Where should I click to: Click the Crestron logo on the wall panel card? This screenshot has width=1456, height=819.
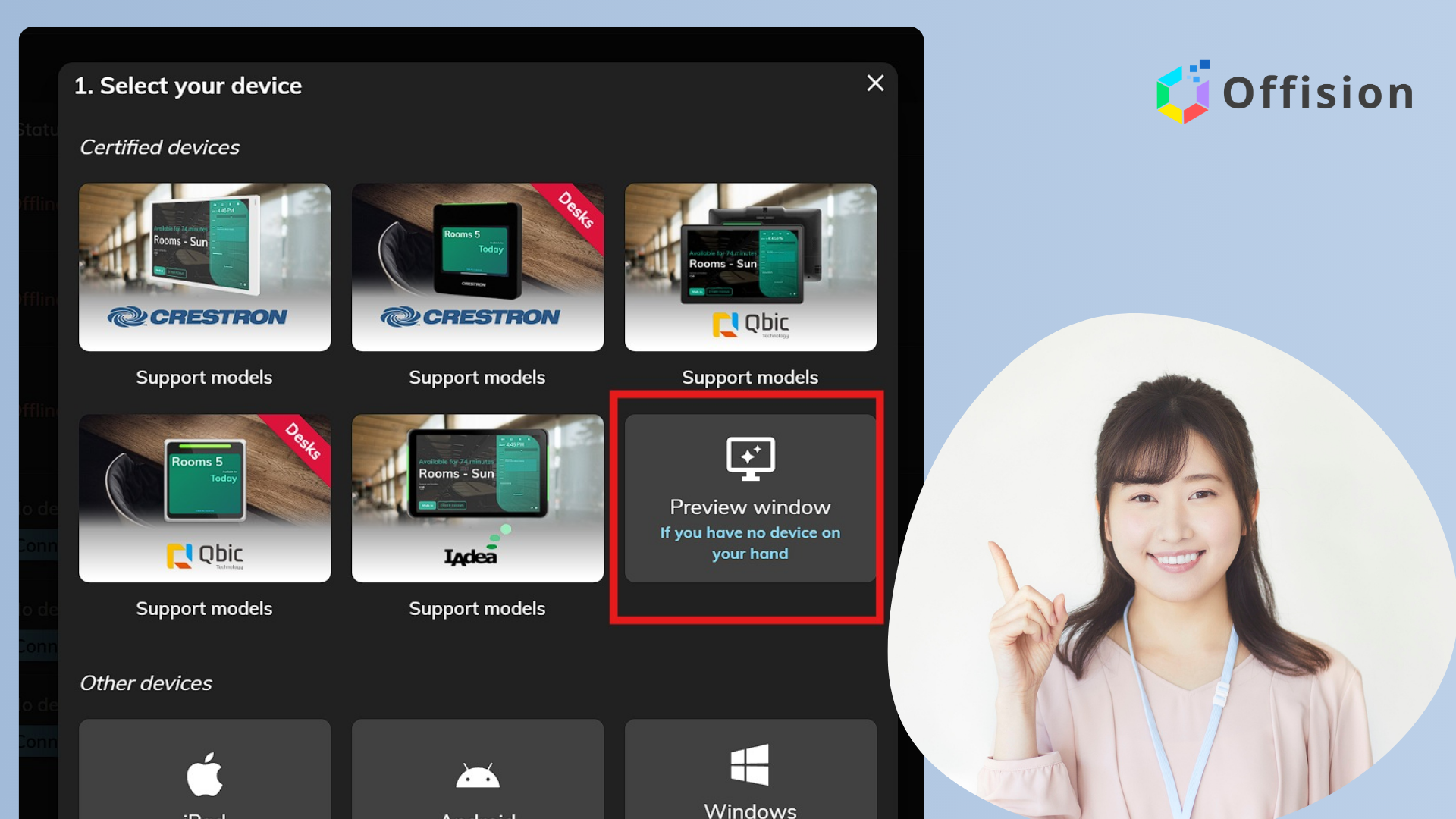(x=203, y=317)
